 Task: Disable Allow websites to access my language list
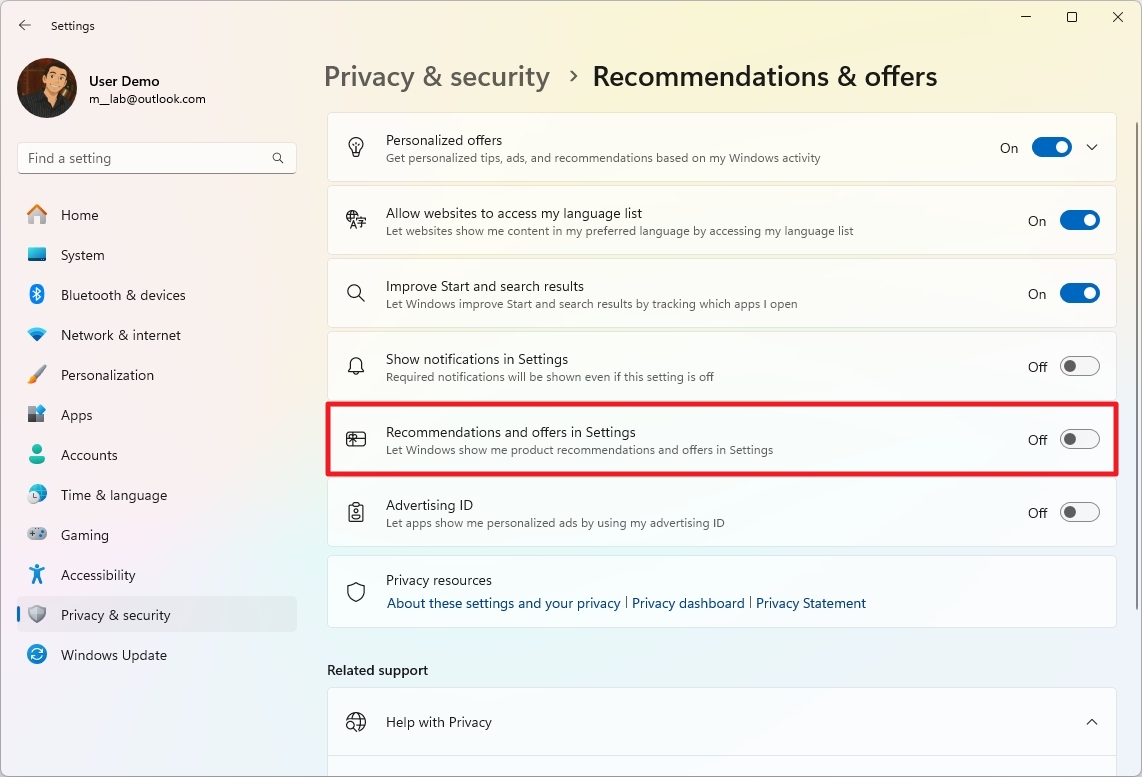(x=1080, y=220)
